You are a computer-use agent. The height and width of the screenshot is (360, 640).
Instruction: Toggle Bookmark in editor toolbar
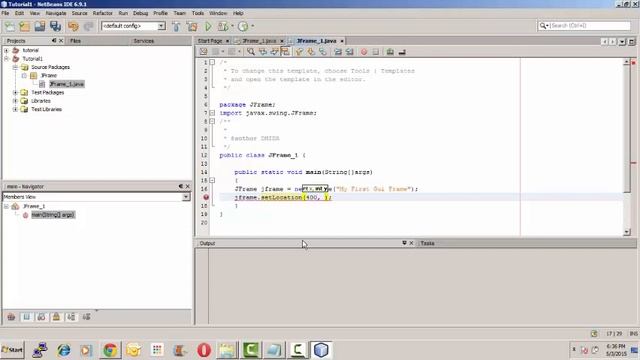coord(322,52)
